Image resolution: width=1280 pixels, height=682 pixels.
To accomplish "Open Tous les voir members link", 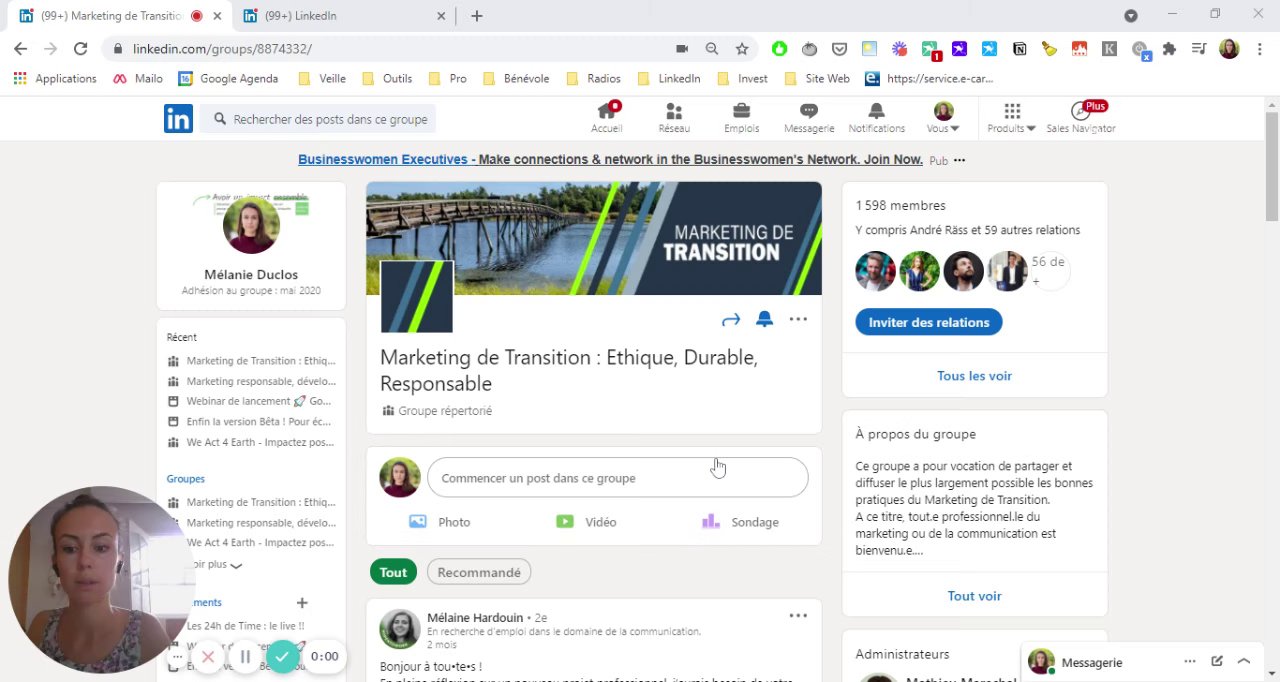I will [x=974, y=376].
